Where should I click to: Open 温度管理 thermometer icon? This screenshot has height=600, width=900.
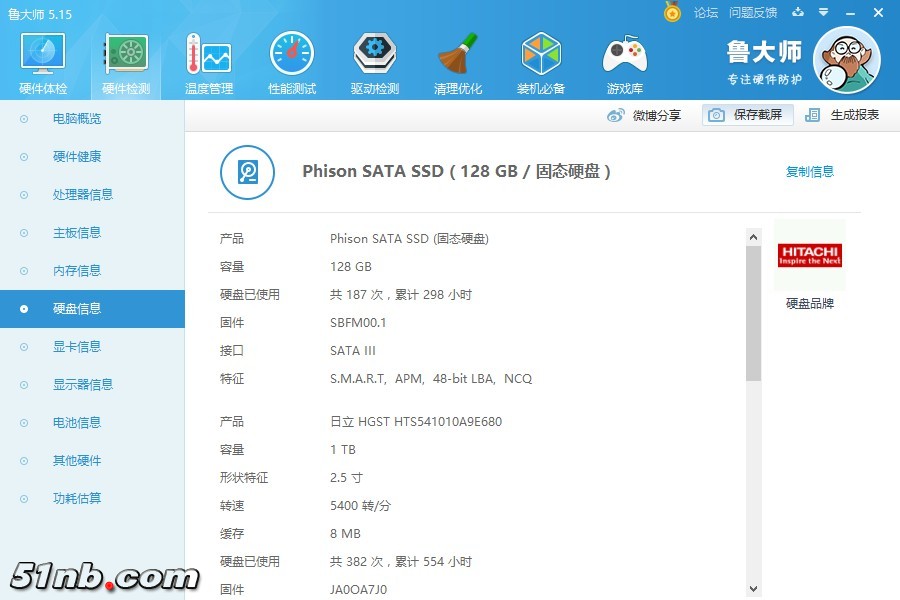[x=208, y=62]
